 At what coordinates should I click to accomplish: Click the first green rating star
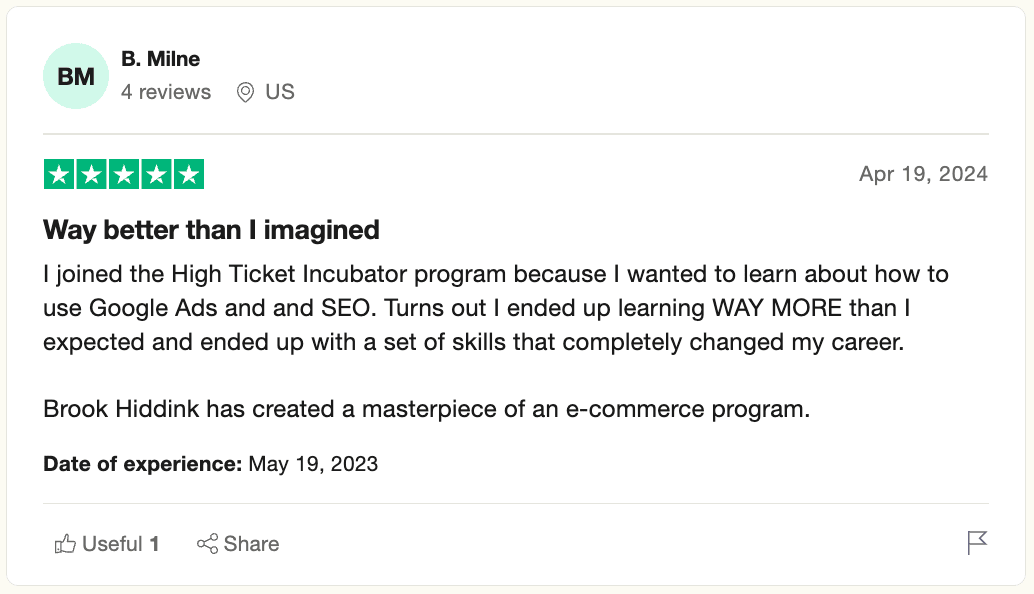coord(59,175)
